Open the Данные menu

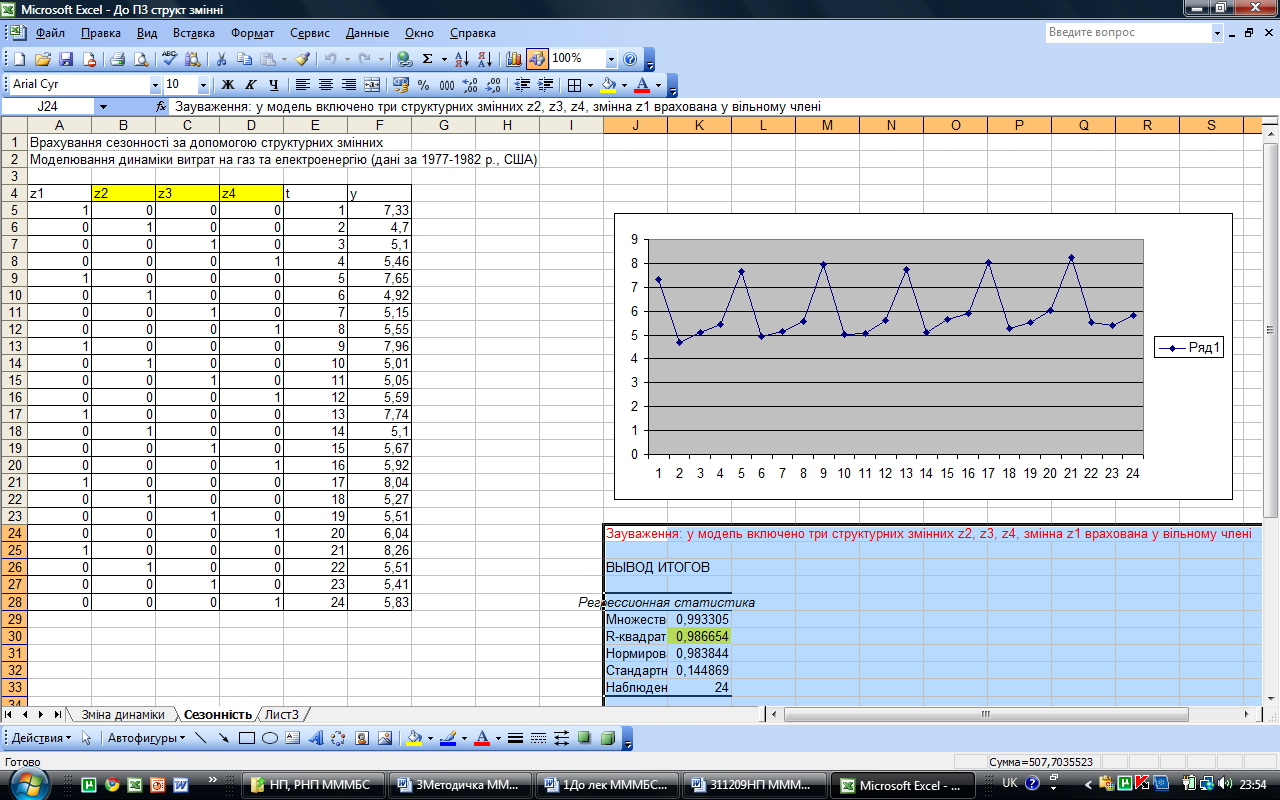coord(367,33)
